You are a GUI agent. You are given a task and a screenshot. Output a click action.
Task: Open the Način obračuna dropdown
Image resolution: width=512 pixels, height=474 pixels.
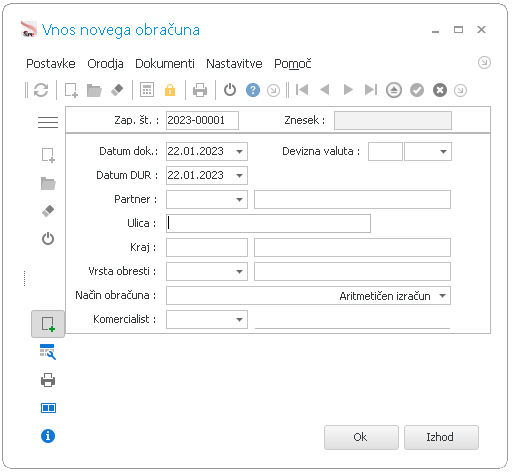(x=442, y=296)
